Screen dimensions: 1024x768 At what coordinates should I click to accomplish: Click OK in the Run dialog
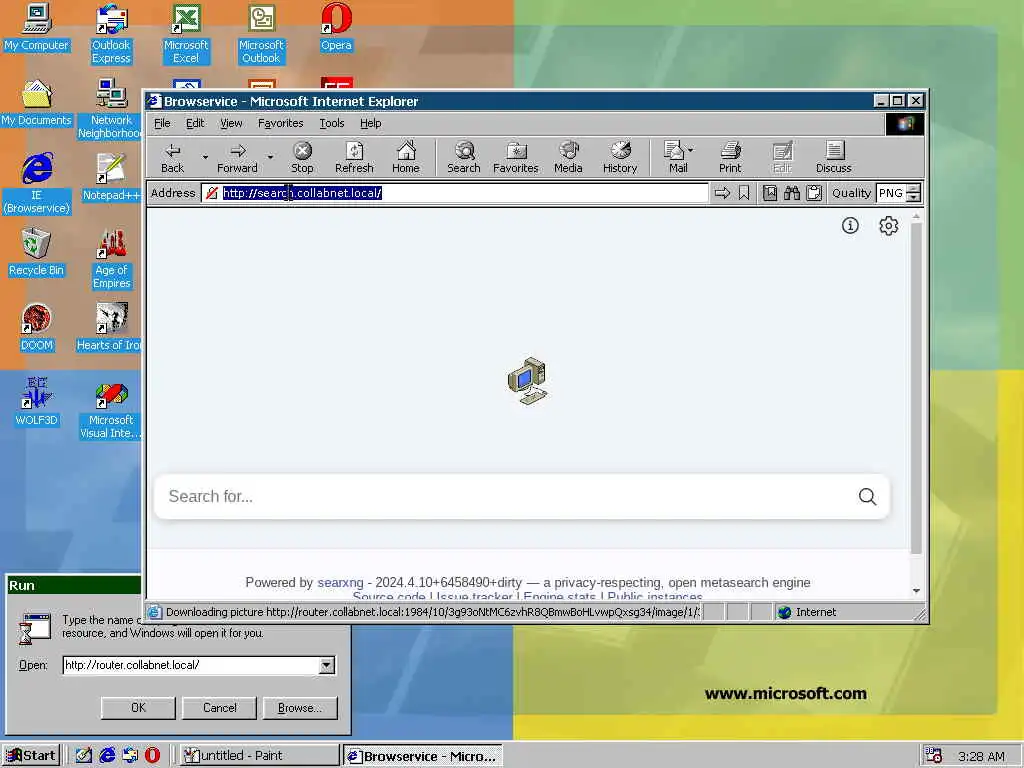coord(138,708)
